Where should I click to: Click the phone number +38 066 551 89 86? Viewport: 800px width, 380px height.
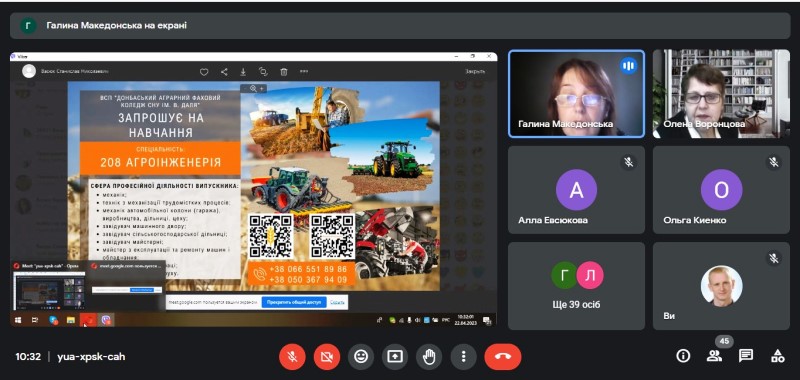coord(309,269)
